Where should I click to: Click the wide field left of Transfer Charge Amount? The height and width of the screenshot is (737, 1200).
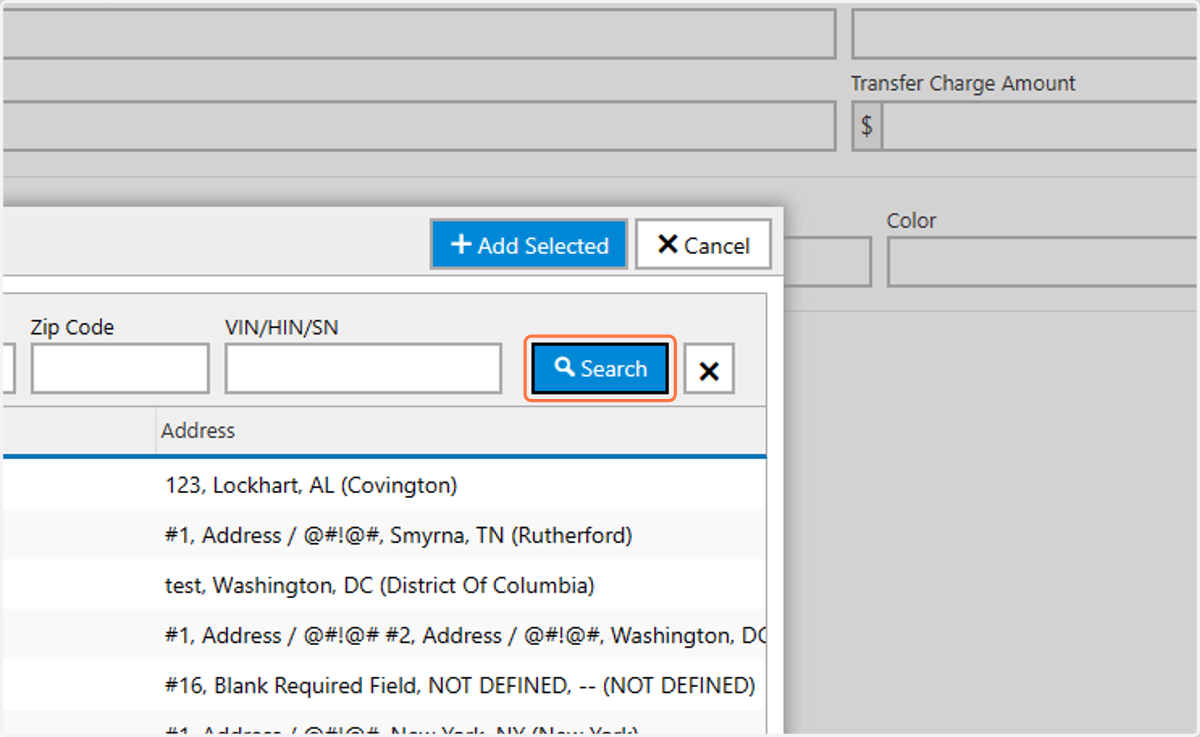coord(419,126)
